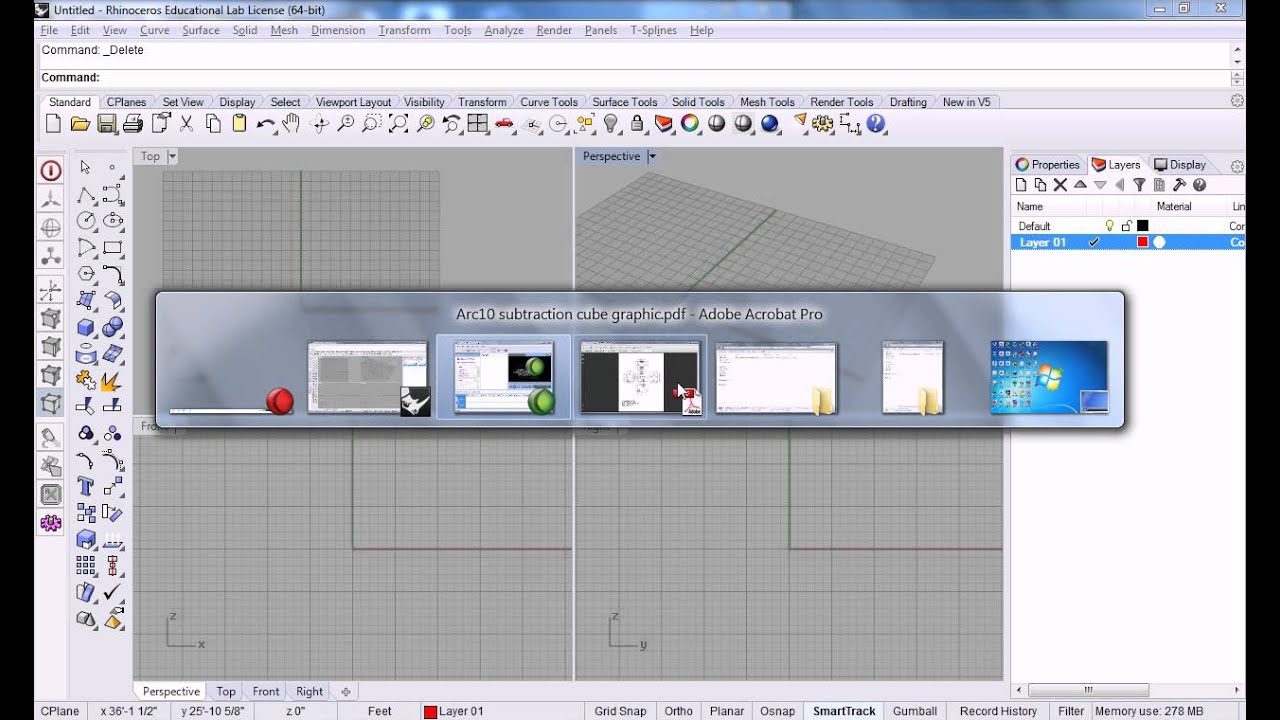Click the red car named views icon
Screen dimensions: 1280x720
(504, 124)
